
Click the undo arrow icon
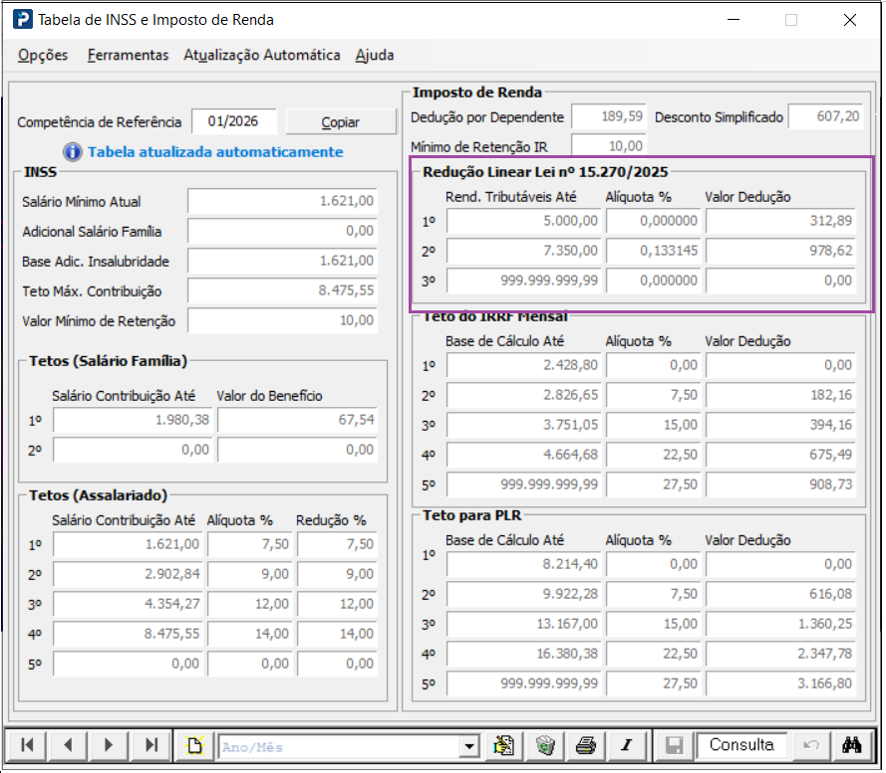(811, 745)
